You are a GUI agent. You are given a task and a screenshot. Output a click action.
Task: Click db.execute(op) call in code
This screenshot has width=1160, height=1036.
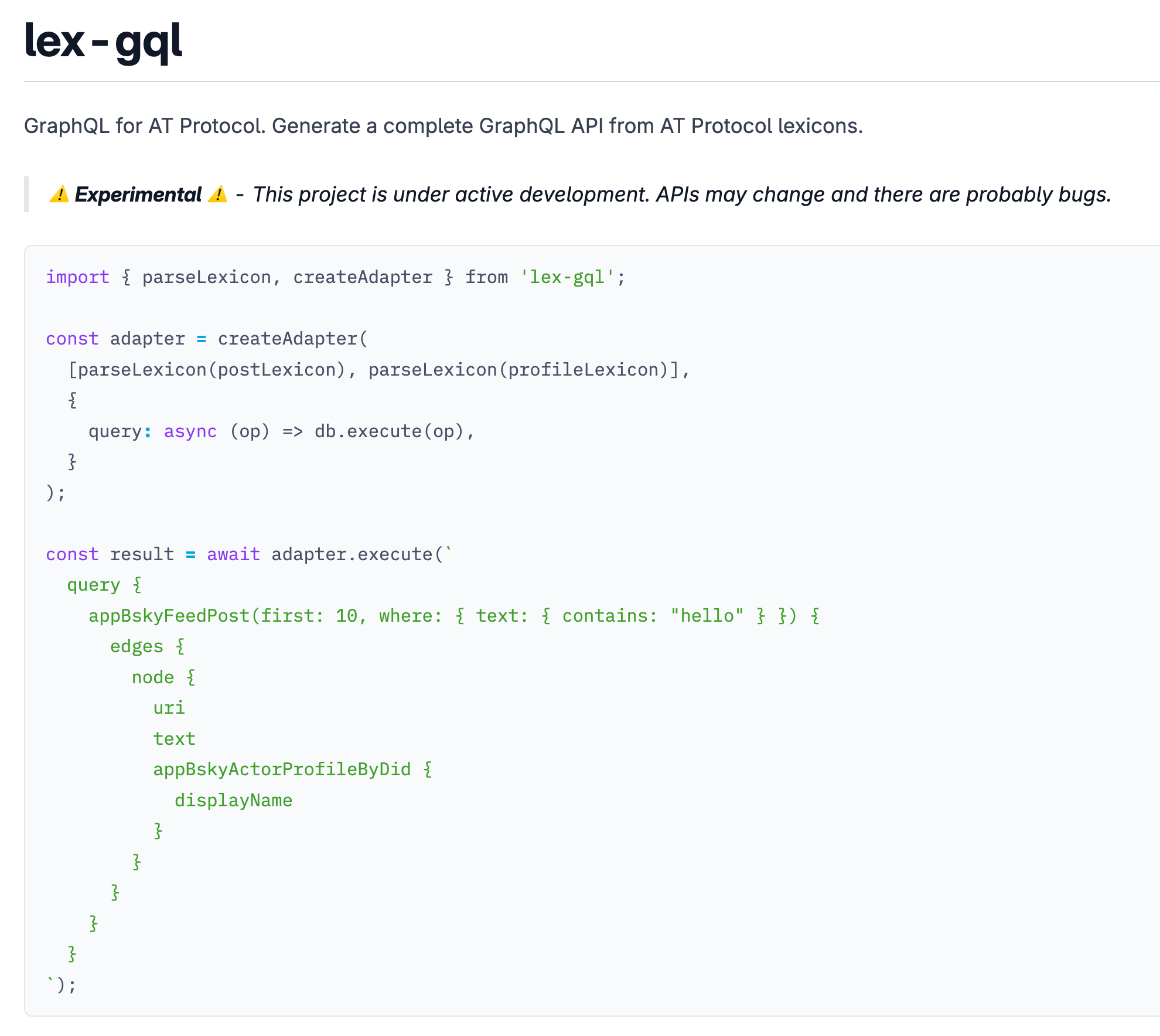pyautogui.click(x=389, y=431)
